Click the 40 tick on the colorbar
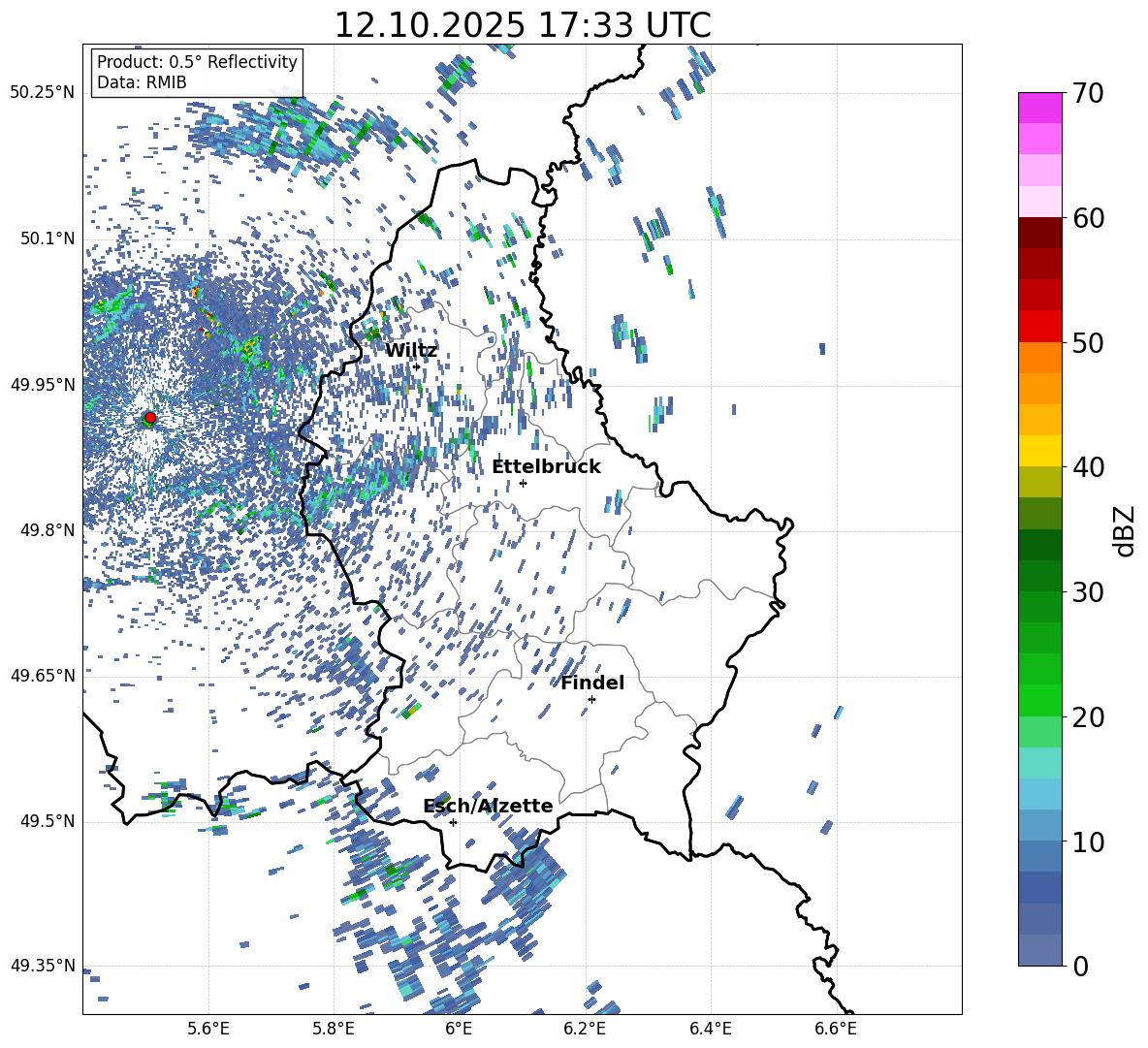Viewport: 1148px width, 1048px height. [x=1087, y=467]
